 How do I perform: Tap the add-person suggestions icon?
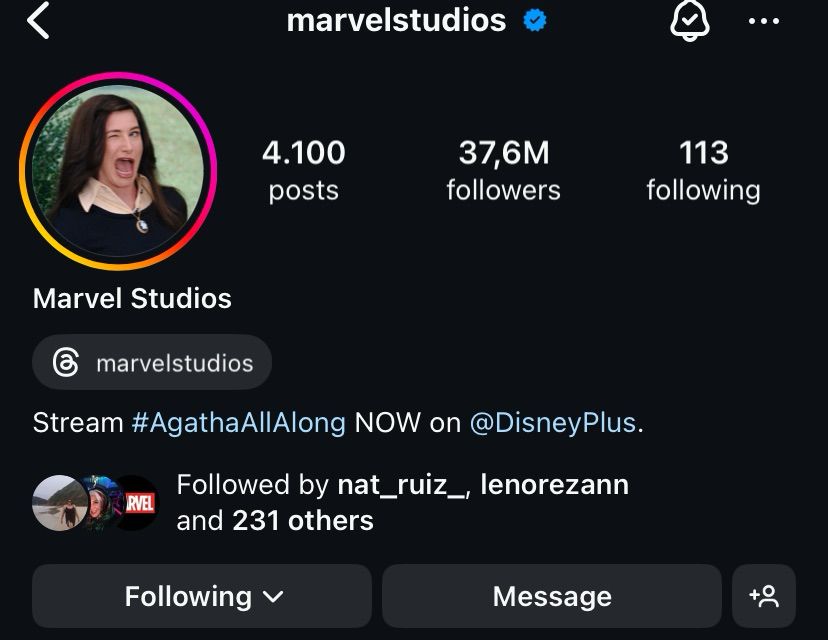(x=764, y=596)
